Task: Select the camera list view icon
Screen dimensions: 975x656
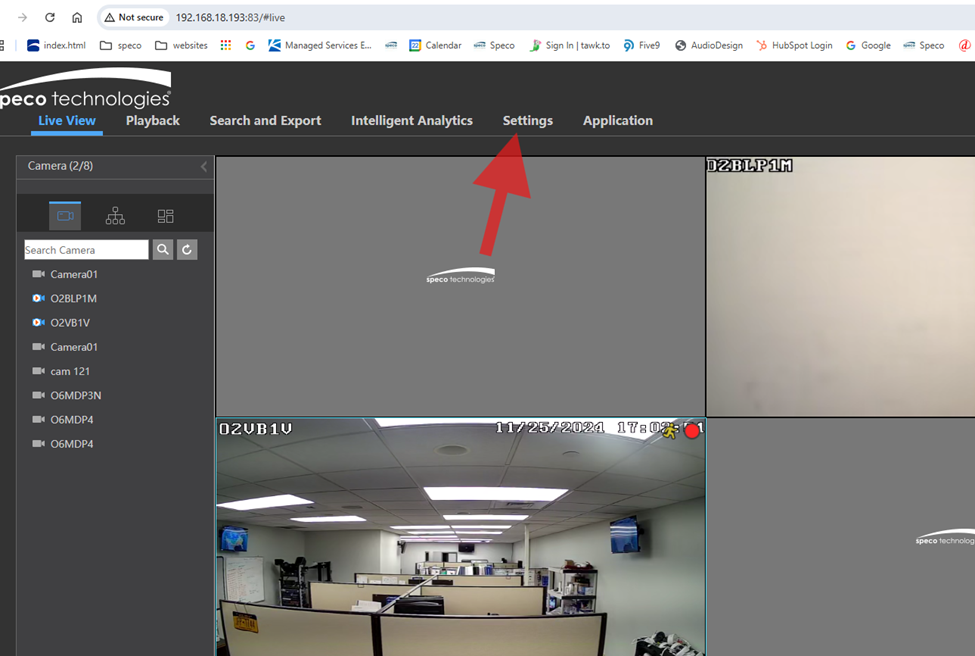Action: 65,215
